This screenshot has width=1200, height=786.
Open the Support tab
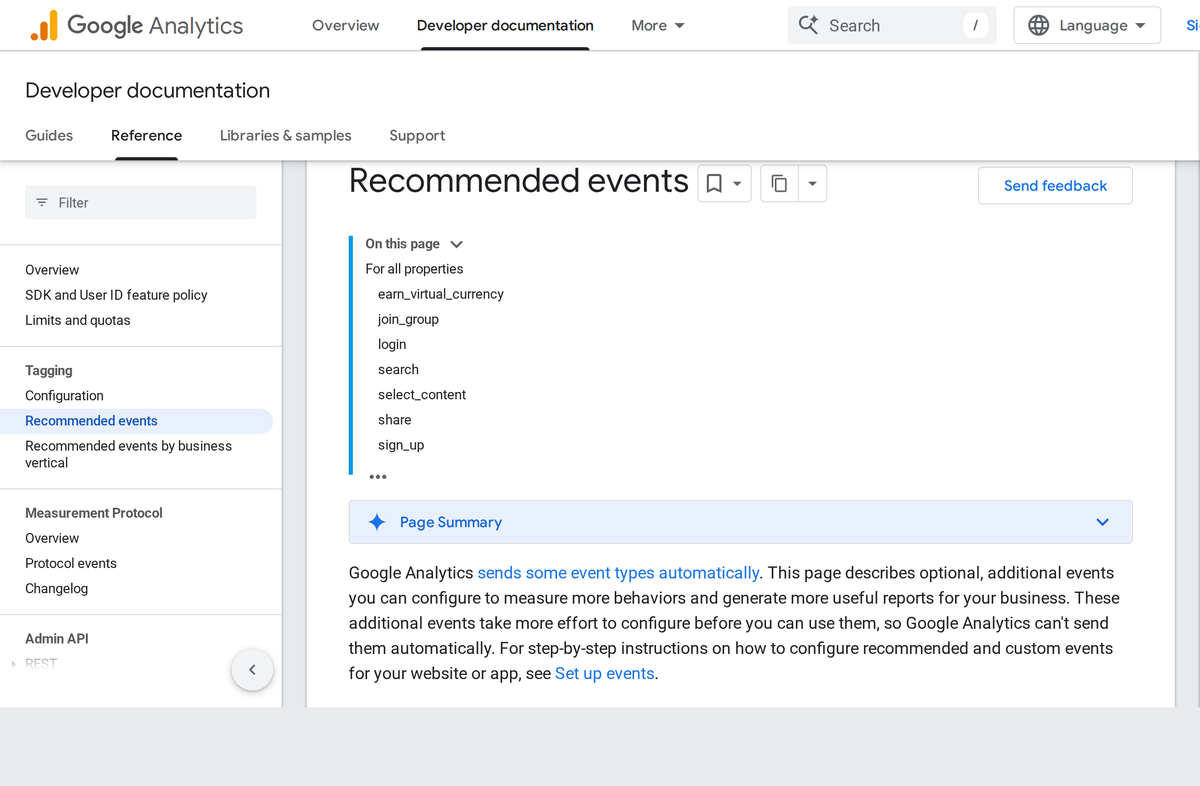click(417, 135)
